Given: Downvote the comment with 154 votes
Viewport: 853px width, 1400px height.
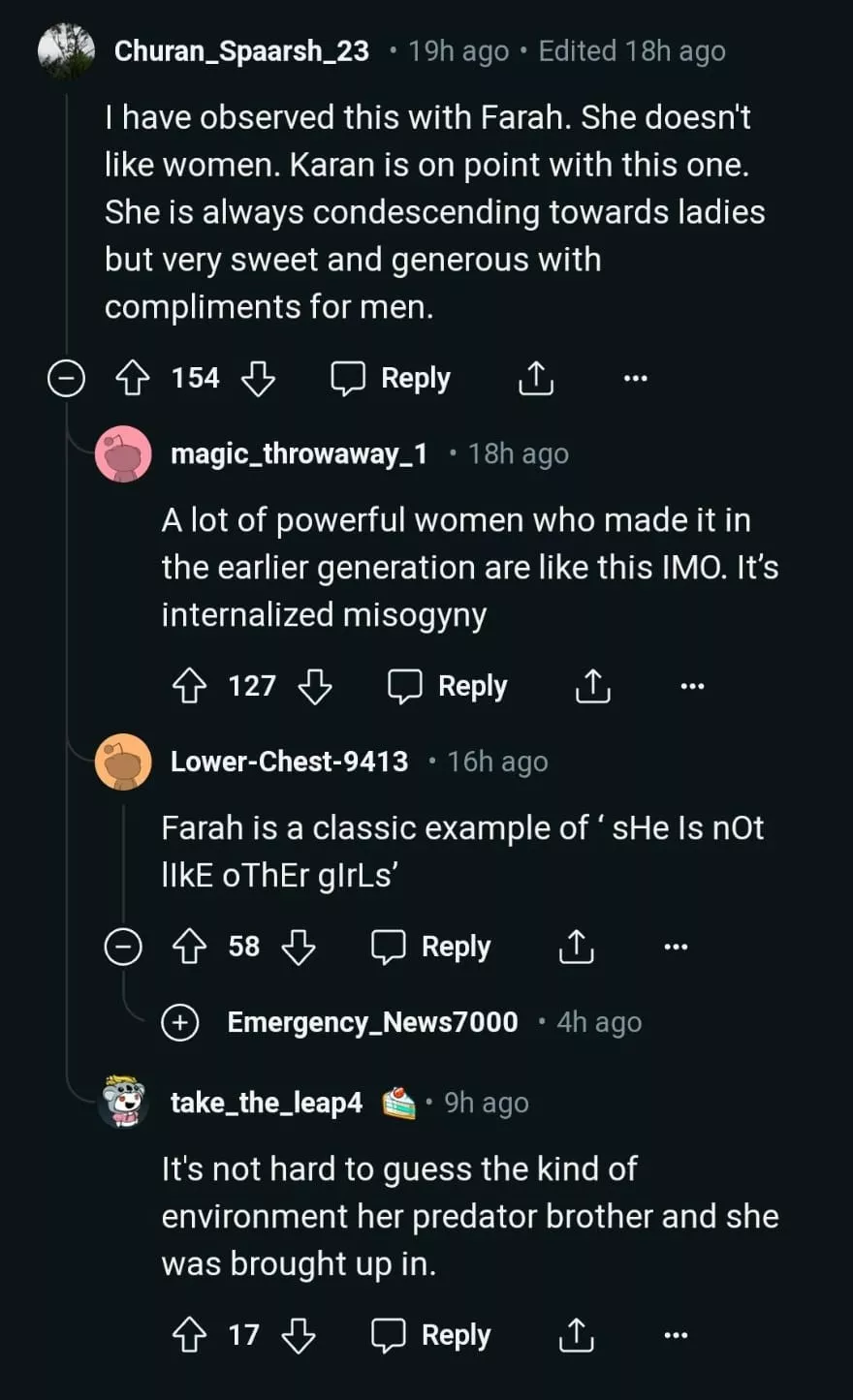Looking at the screenshot, I should 258,378.
